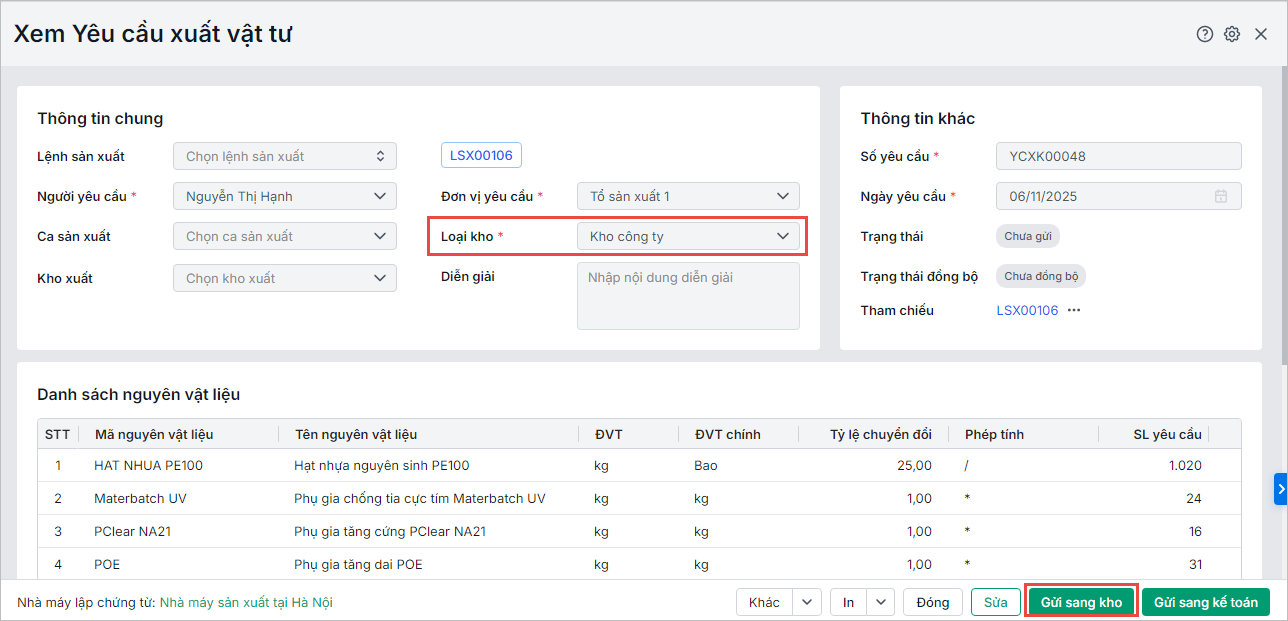This screenshot has height=621, width=1288.
Task: Click the three dots next to Tham chiếu
Action: point(1074,310)
